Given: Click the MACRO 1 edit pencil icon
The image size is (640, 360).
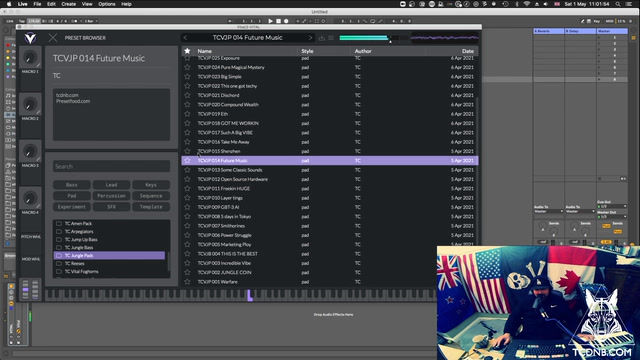Looking at the screenshot, I should coord(38,65).
